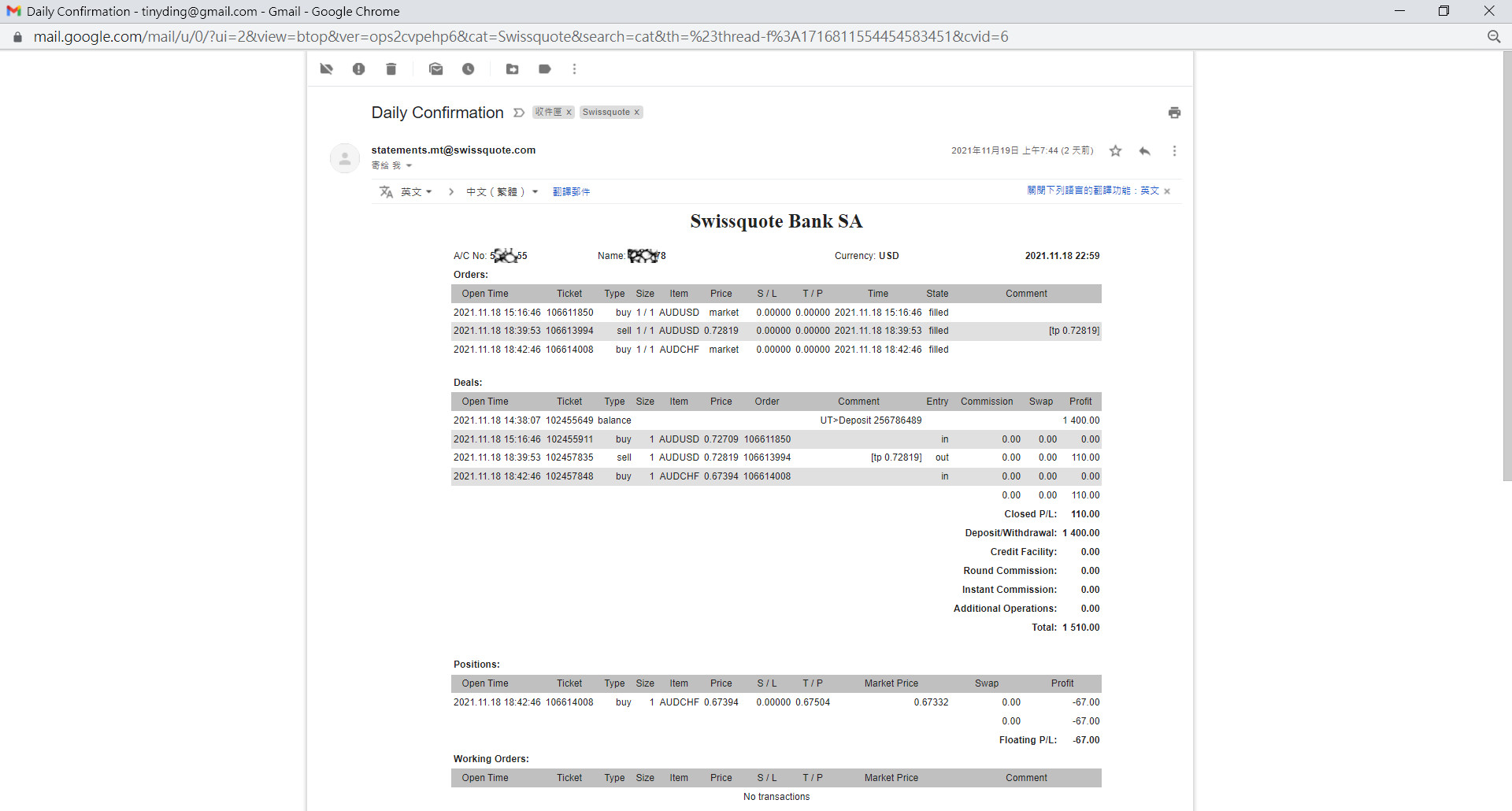Click the translate icon in the translation bar

click(386, 191)
